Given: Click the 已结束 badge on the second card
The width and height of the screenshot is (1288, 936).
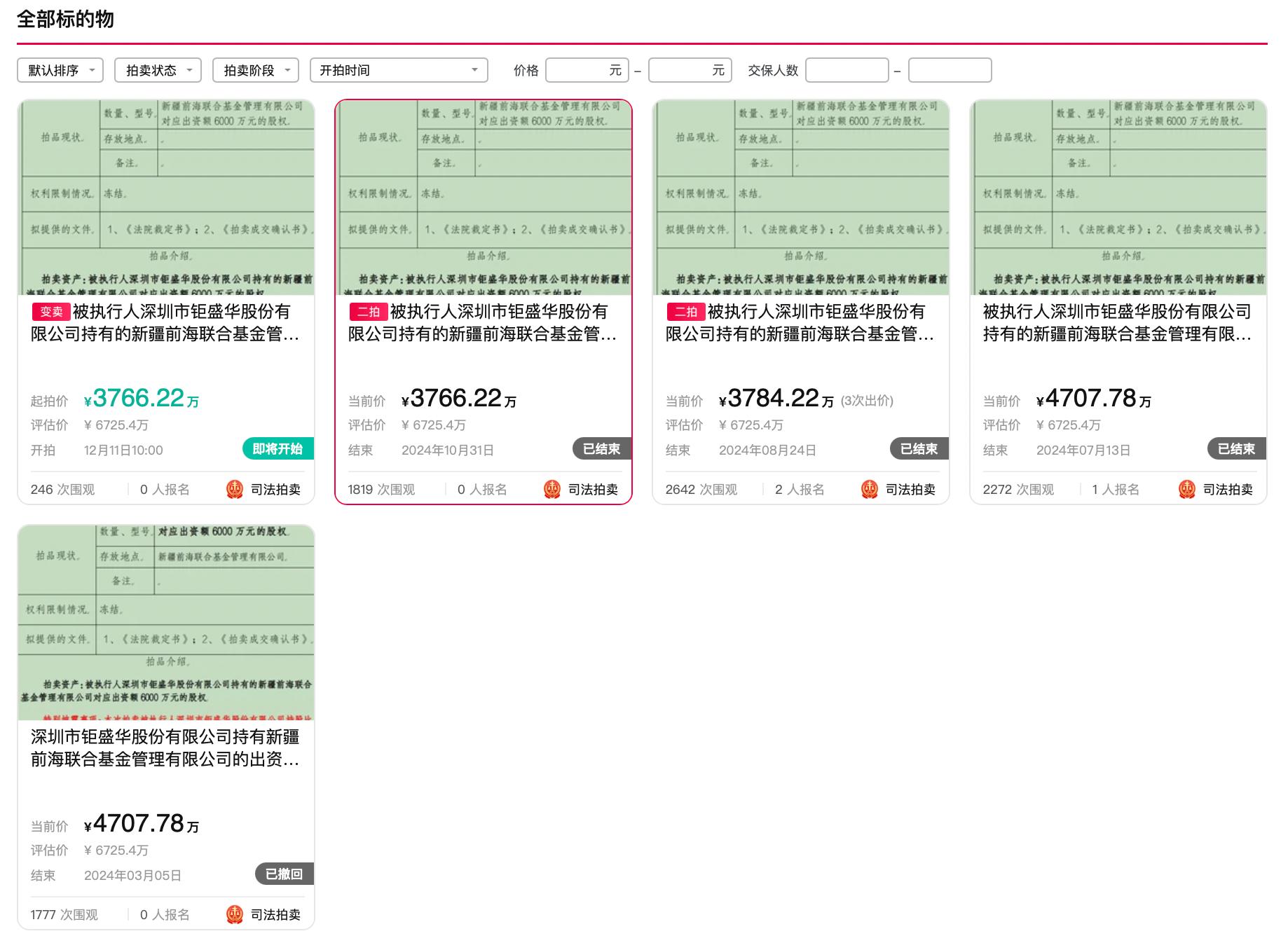Looking at the screenshot, I should click(601, 450).
